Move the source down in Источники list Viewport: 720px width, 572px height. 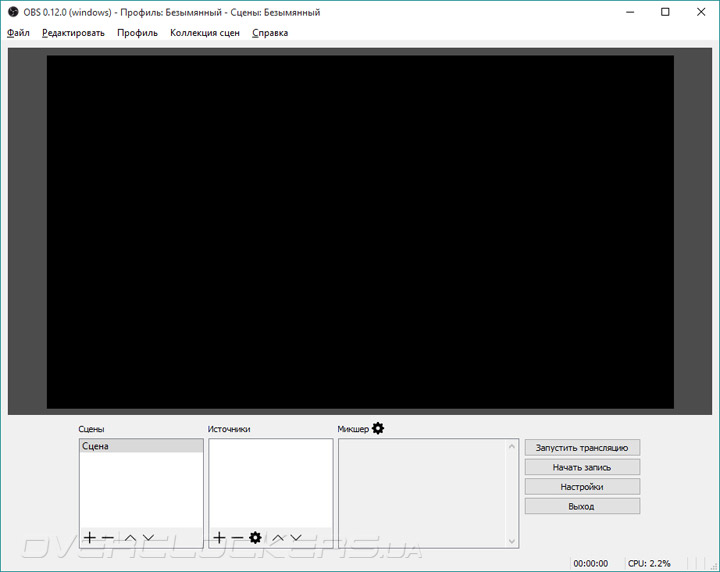coord(296,538)
